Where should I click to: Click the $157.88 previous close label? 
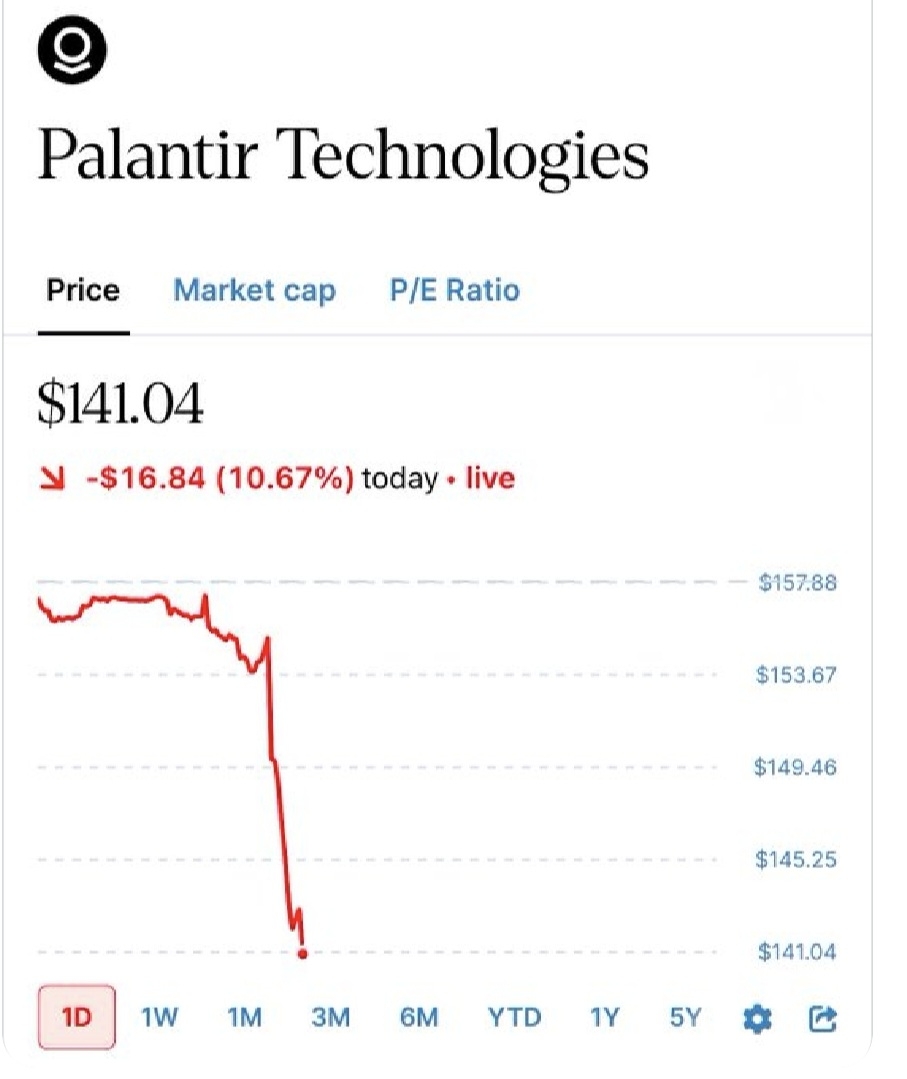[796, 583]
